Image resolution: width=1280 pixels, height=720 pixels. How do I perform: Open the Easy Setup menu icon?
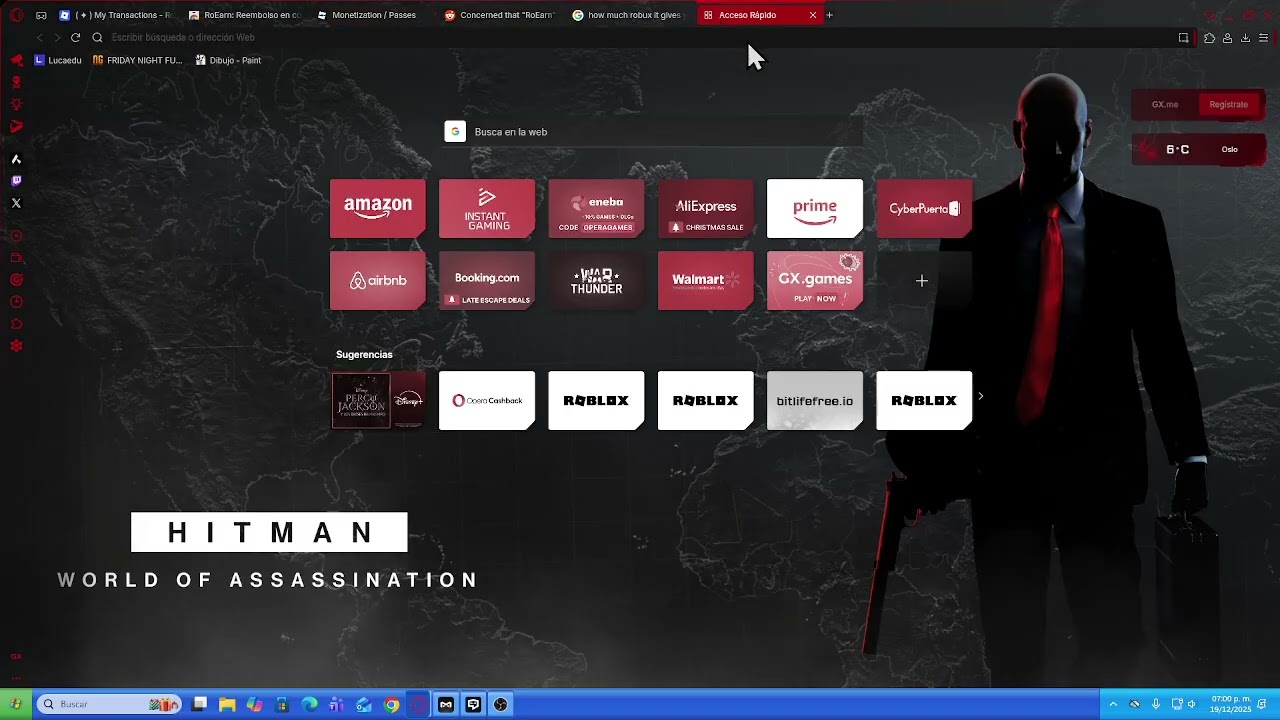[x=1263, y=38]
